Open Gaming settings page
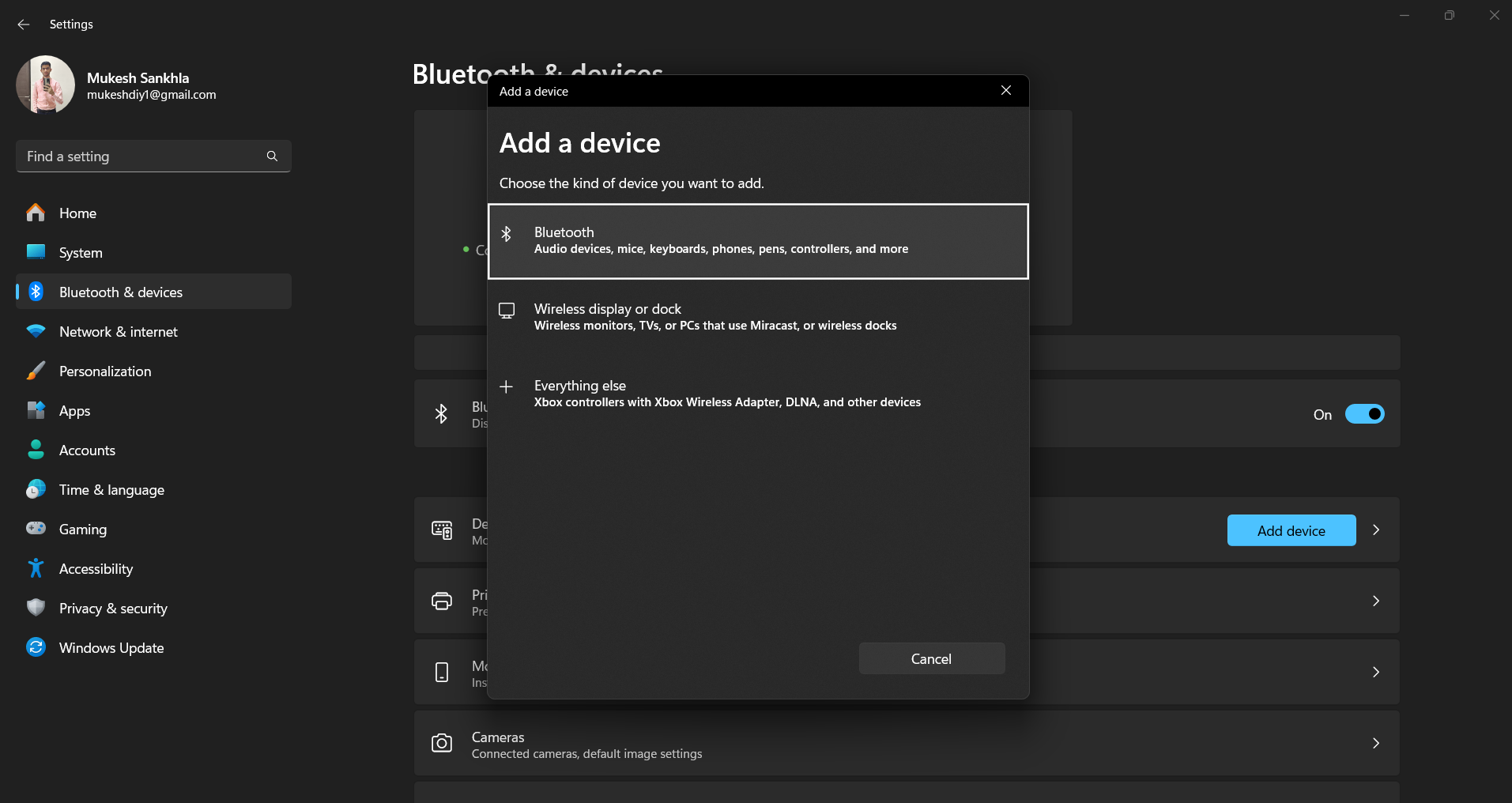 (x=153, y=529)
